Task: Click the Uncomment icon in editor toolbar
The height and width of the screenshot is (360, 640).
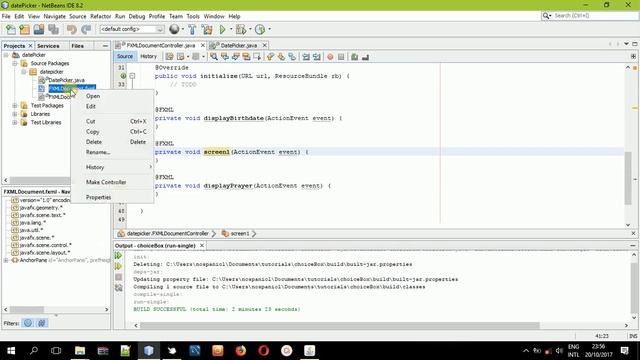Action: (365, 57)
